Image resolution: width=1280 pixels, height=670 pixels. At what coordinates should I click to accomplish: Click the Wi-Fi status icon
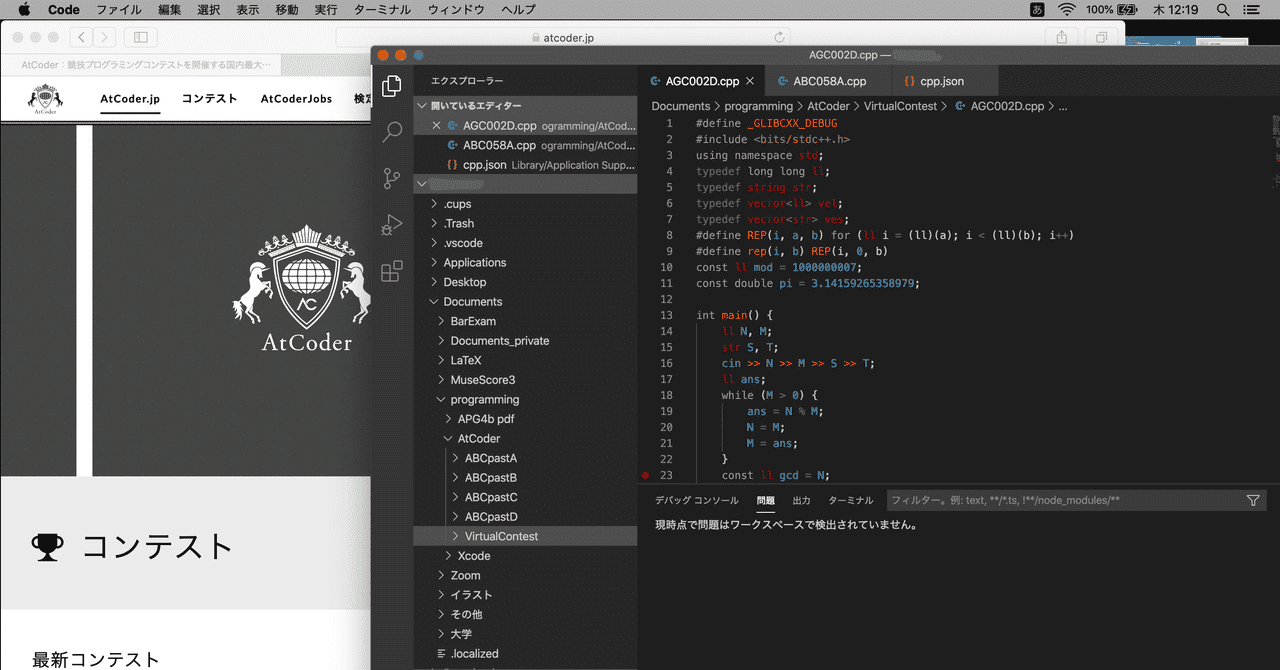tap(1067, 9)
